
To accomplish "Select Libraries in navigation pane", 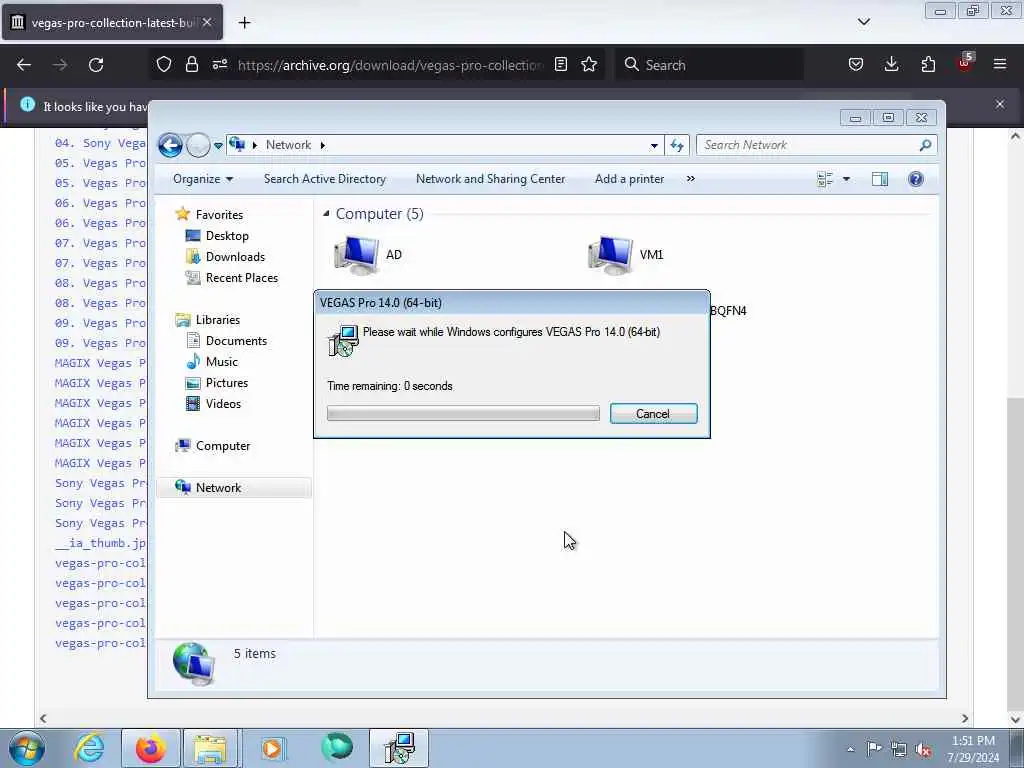I will [208, 319].
